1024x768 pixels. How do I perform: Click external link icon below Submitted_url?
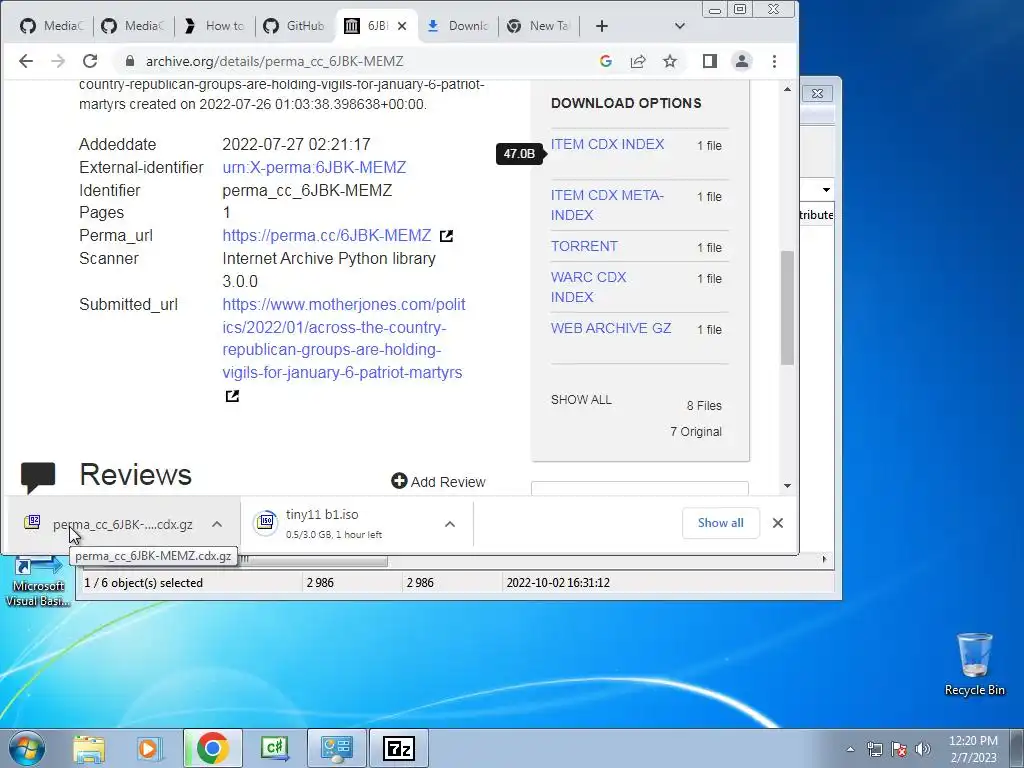point(232,396)
